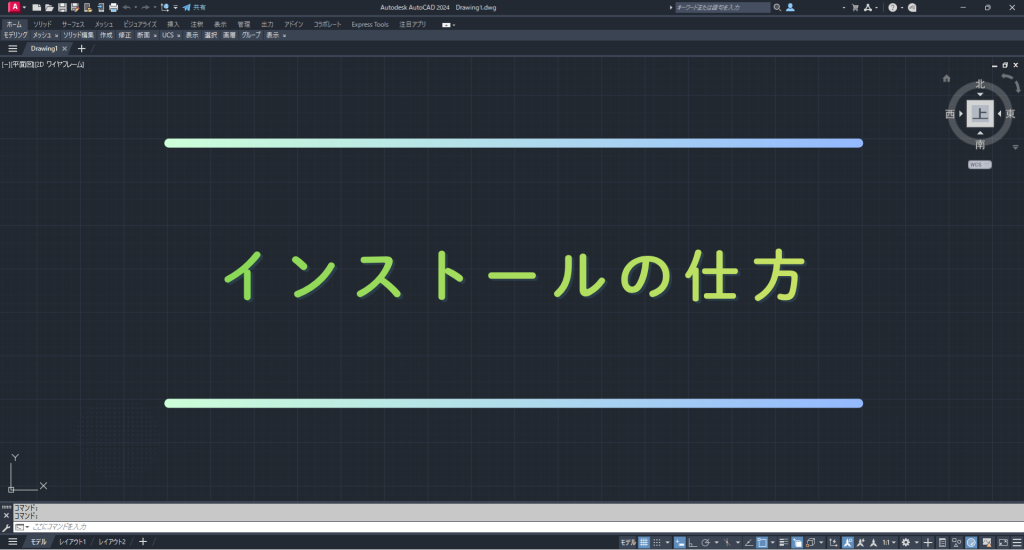1024x550 pixels.
Task: Toggle the grid display in status bar
Action: pyautogui.click(x=645, y=542)
